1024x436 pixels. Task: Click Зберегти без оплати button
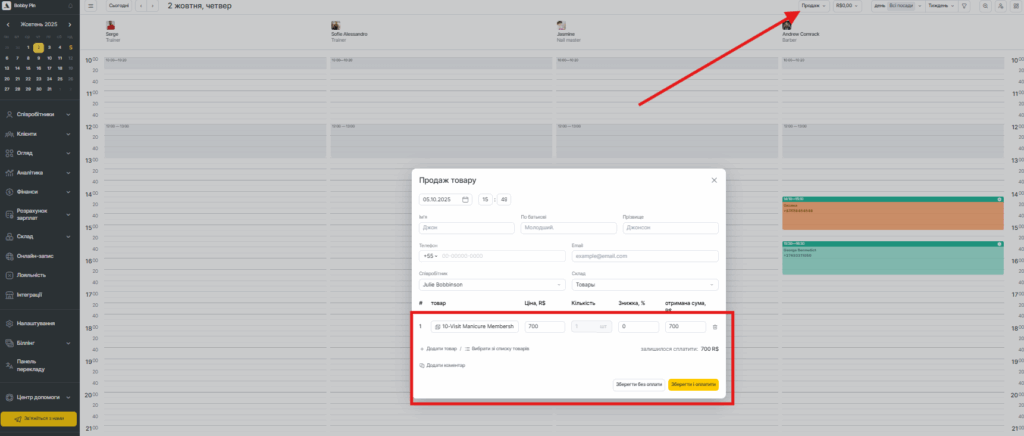point(638,383)
